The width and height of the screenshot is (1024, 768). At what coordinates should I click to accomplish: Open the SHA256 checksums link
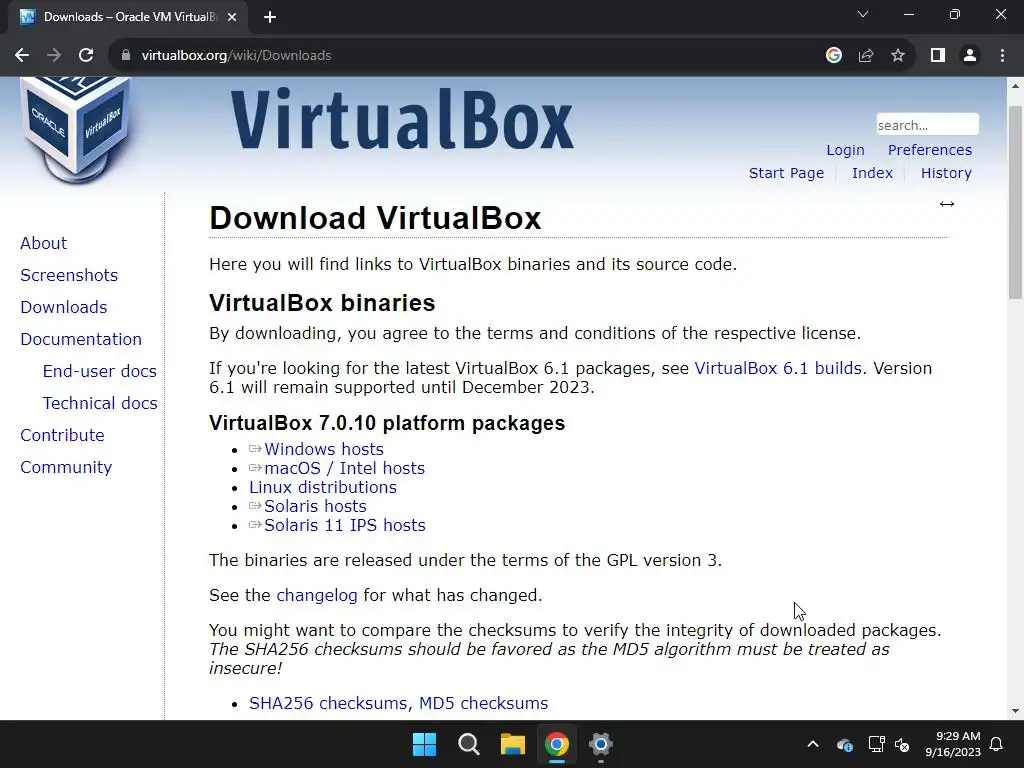click(x=328, y=703)
